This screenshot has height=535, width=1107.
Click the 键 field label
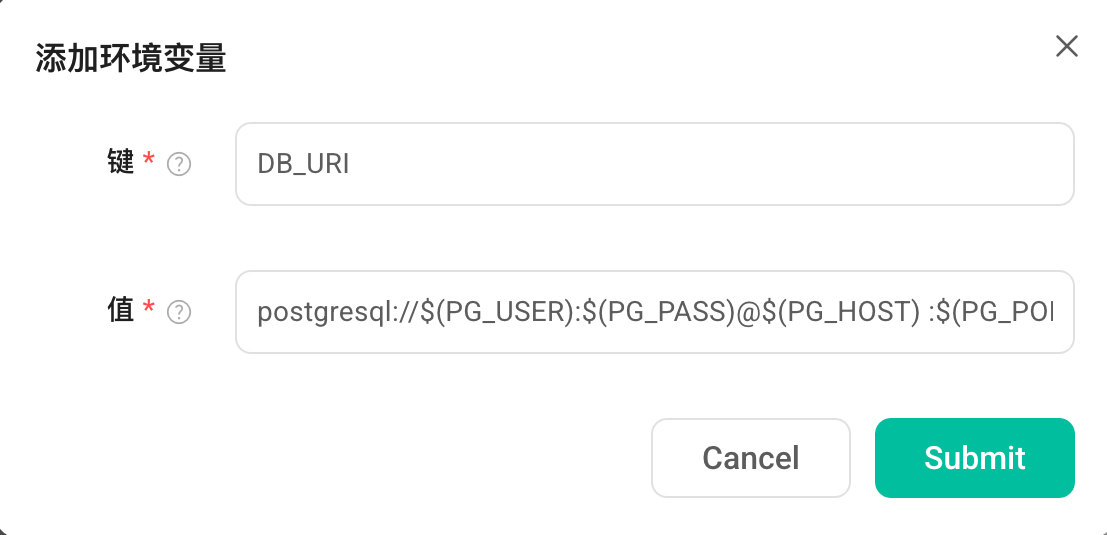click(121, 163)
